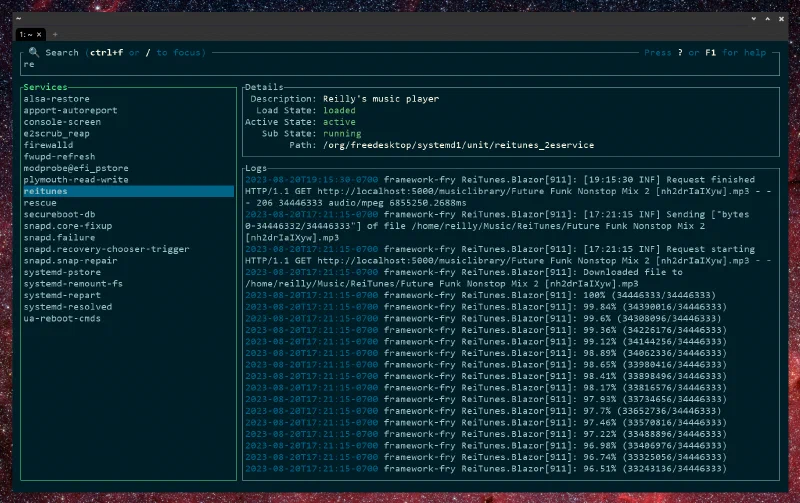The height and width of the screenshot is (503, 800).
Task: Focus the search input containing 're'
Action: [400, 64]
